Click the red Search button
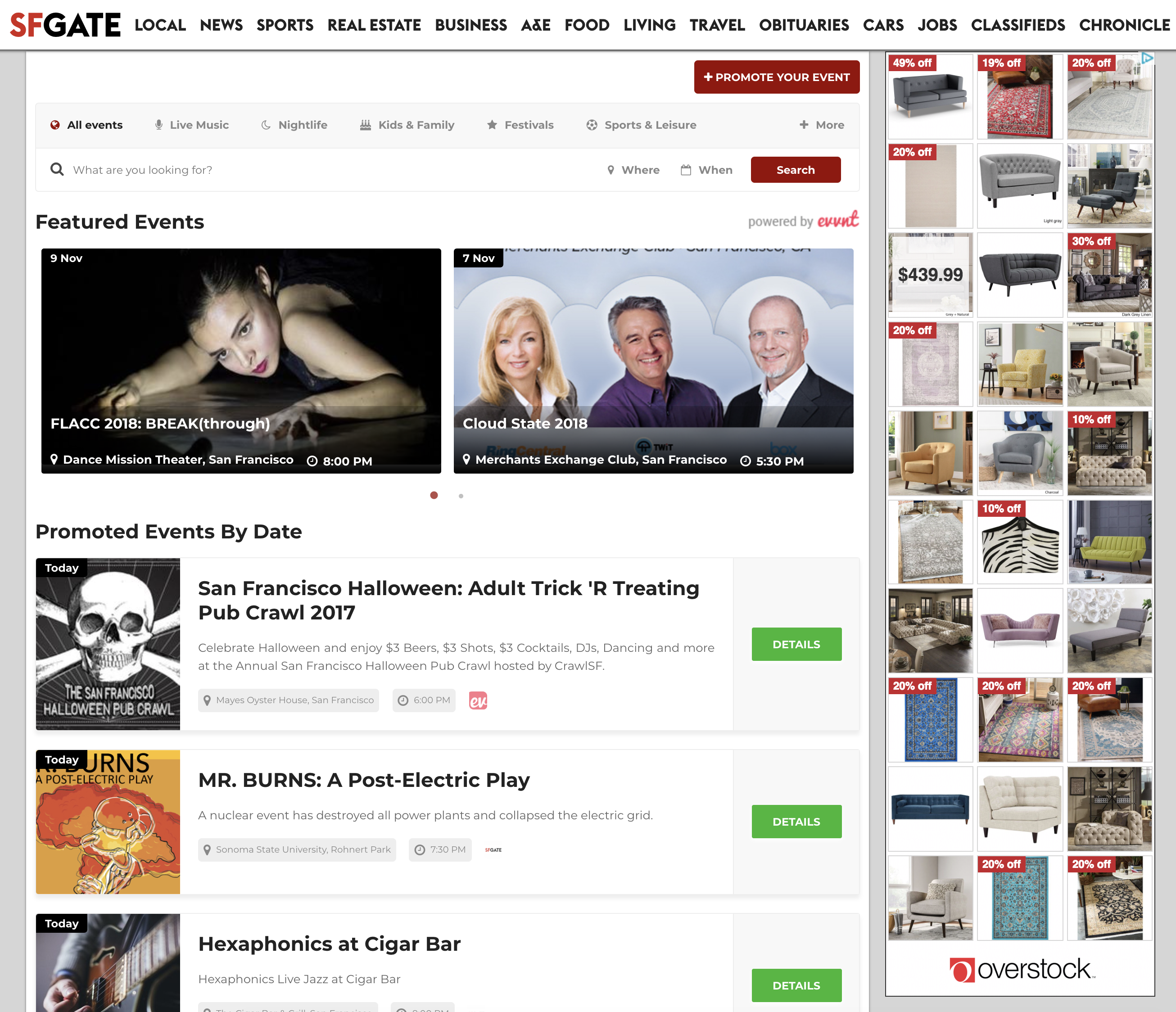1176x1012 pixels. (796, 170)
